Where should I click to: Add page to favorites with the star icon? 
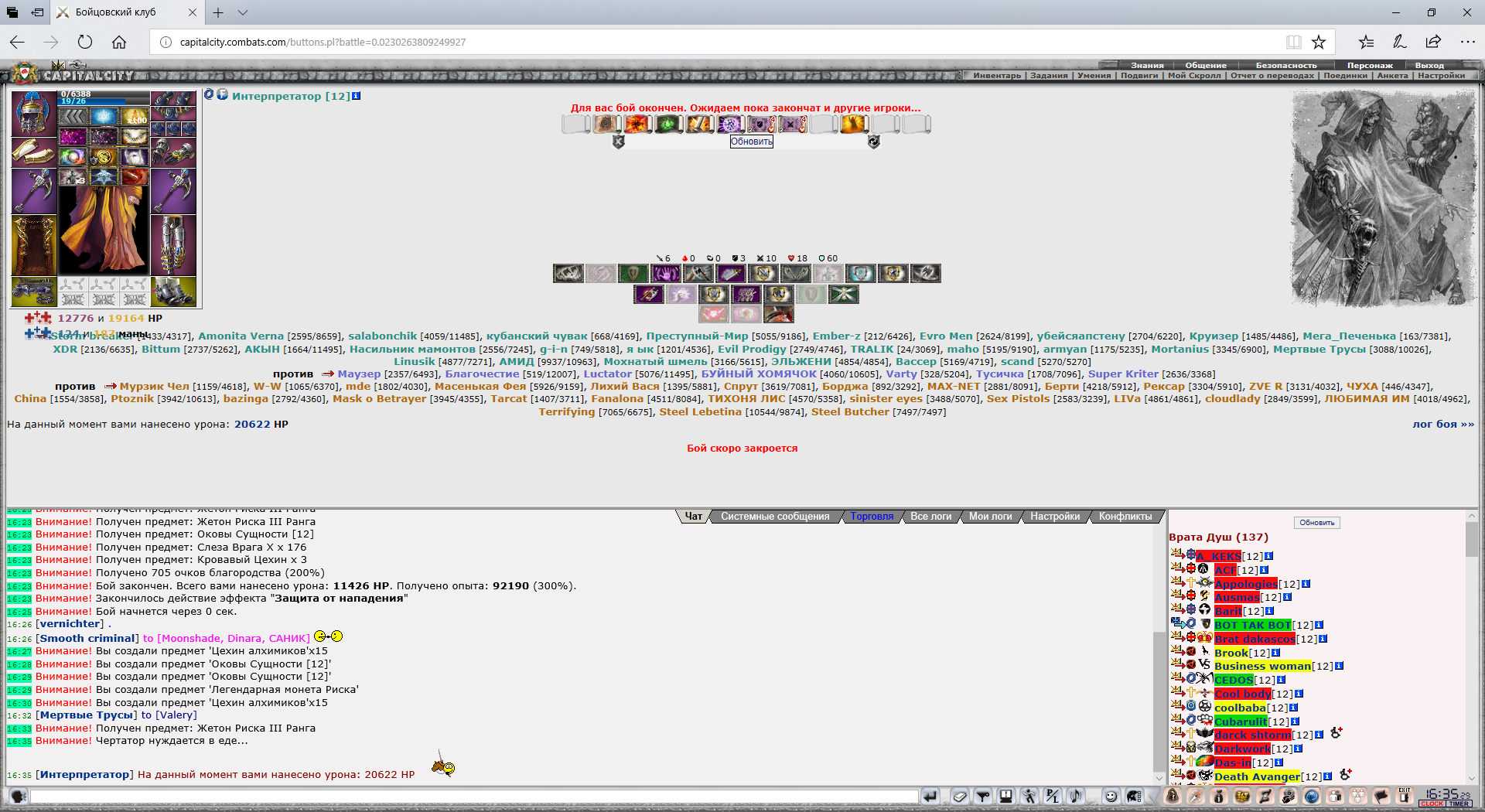click(1319, 42)
